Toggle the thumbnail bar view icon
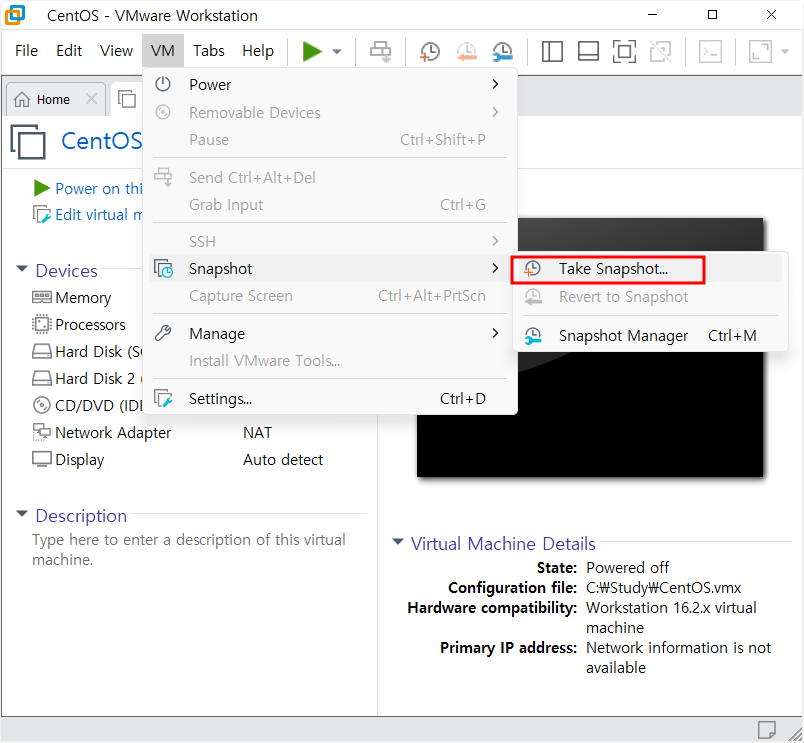 (x=588, y=51)
